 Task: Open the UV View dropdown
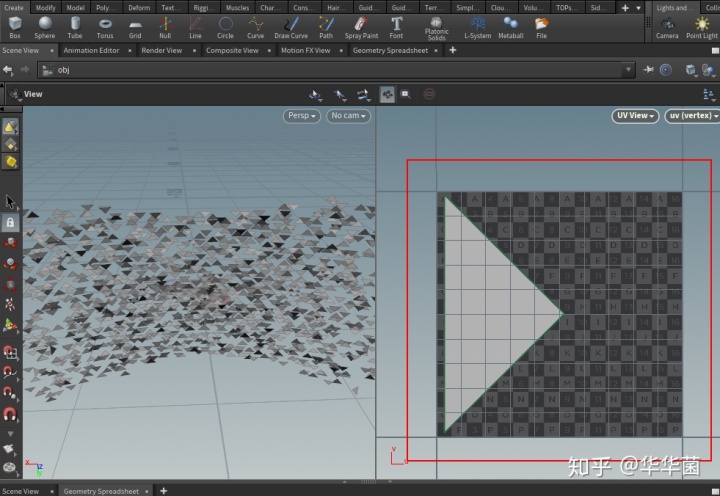tap(635, 116)
